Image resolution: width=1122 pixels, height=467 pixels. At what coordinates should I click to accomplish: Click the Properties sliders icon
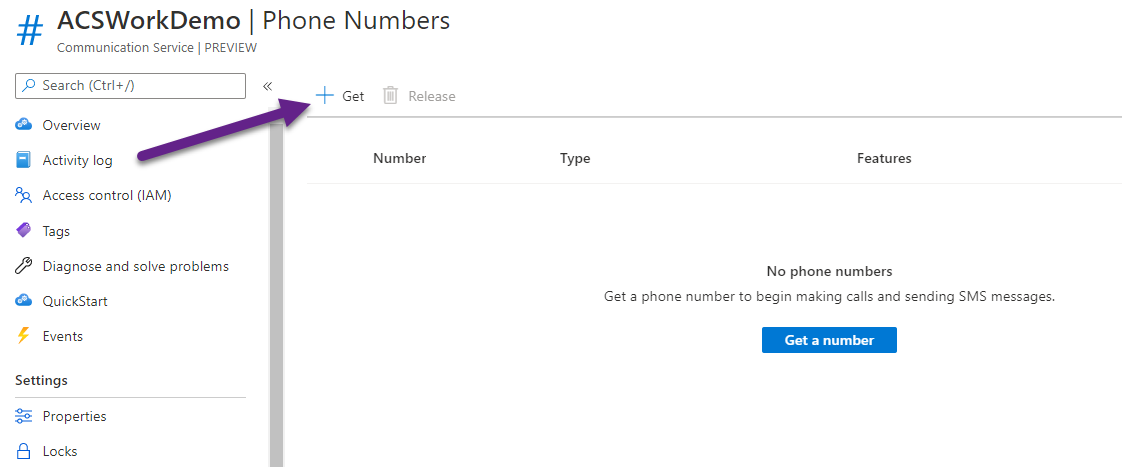[x=24, y=416]
